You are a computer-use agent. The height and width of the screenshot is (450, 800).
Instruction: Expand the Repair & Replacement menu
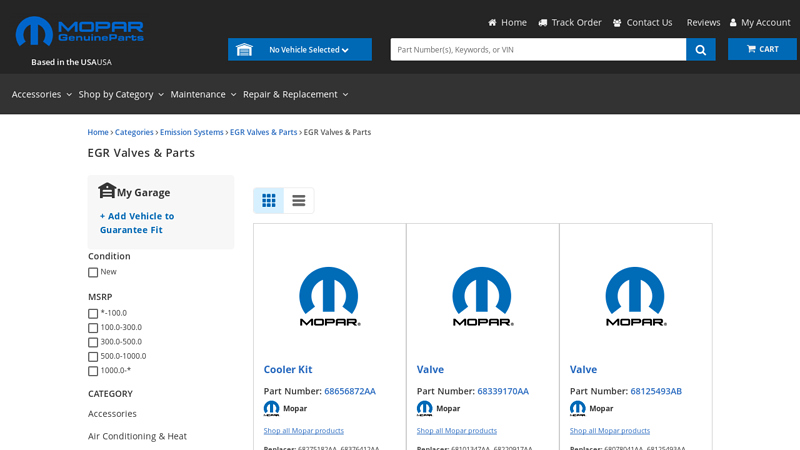295,94
